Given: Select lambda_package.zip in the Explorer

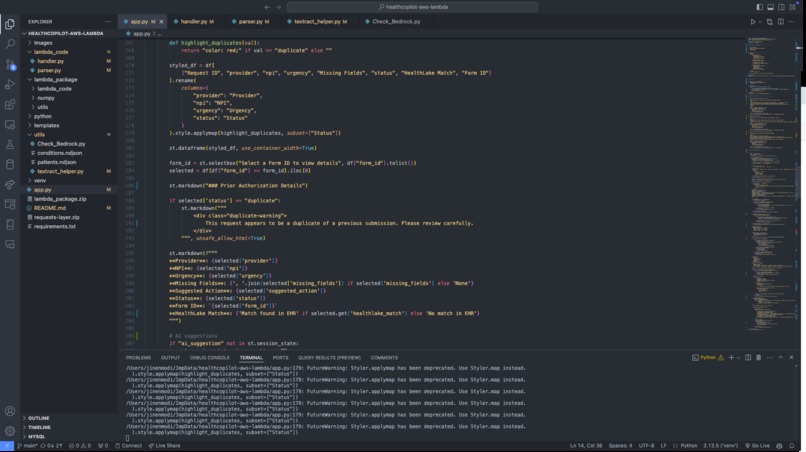Looking at the screenshot, I should [x=60, y=198].
